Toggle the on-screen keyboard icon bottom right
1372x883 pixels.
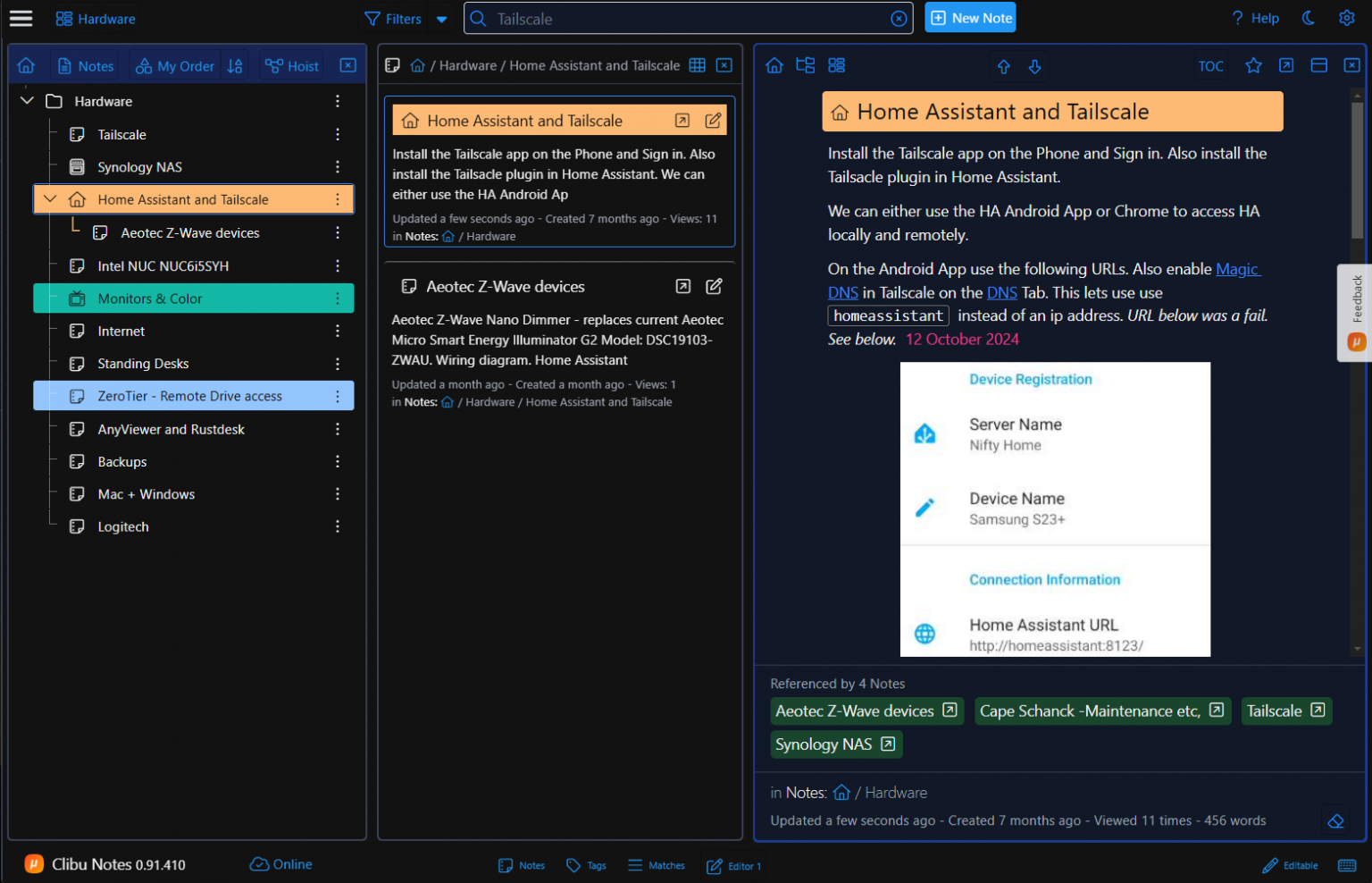pos(1347,865)
